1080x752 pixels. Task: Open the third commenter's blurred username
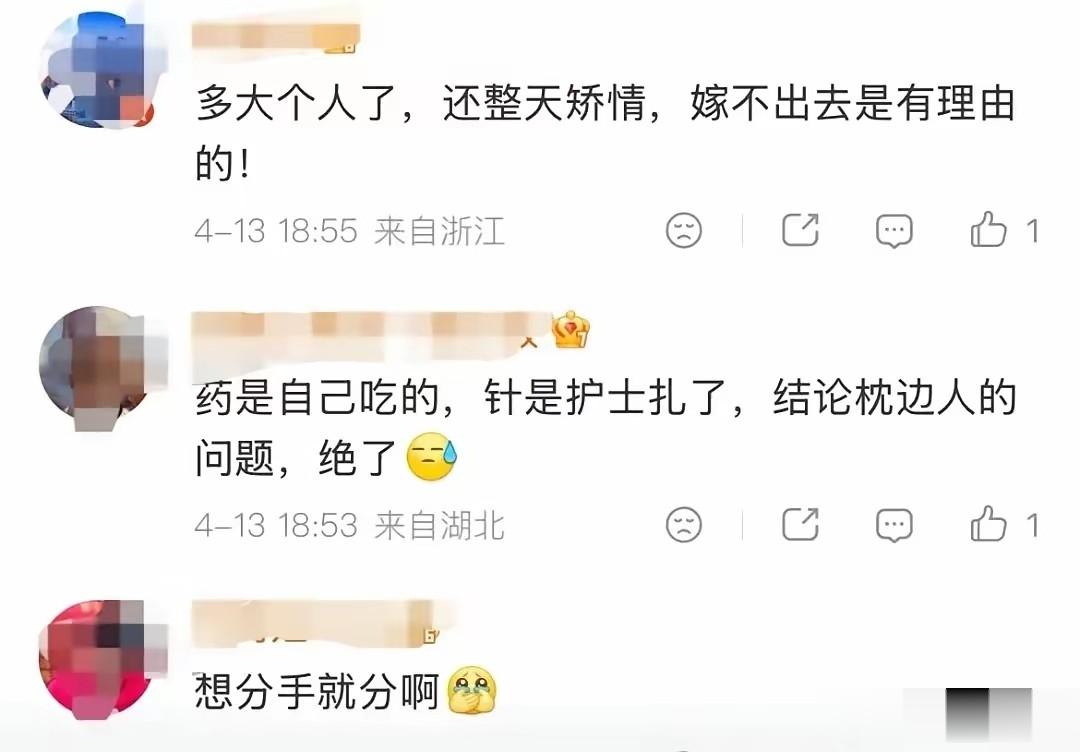[x=315, y=624]
